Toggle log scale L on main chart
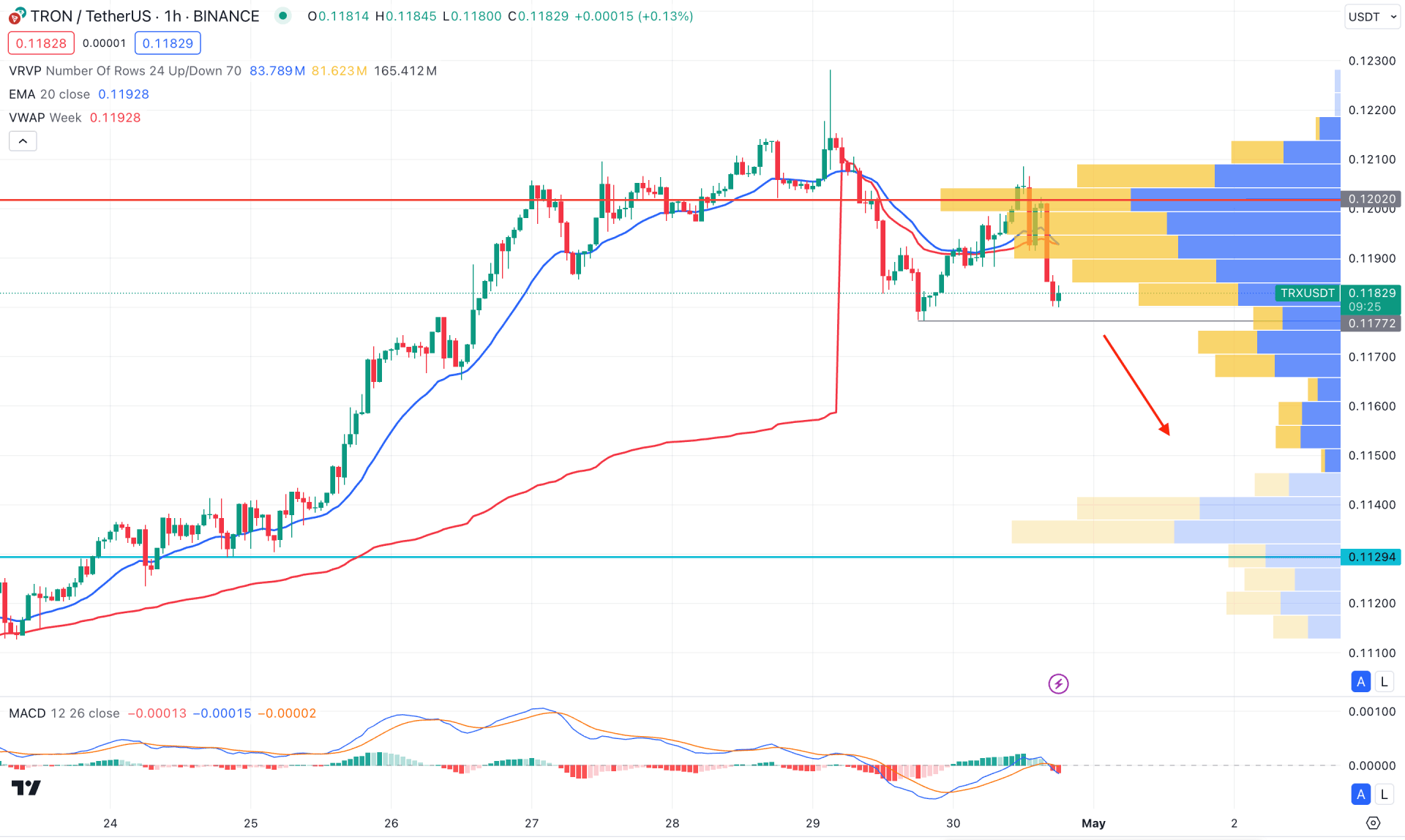This screenshot has width=1405, height=840. (1384, 682)
